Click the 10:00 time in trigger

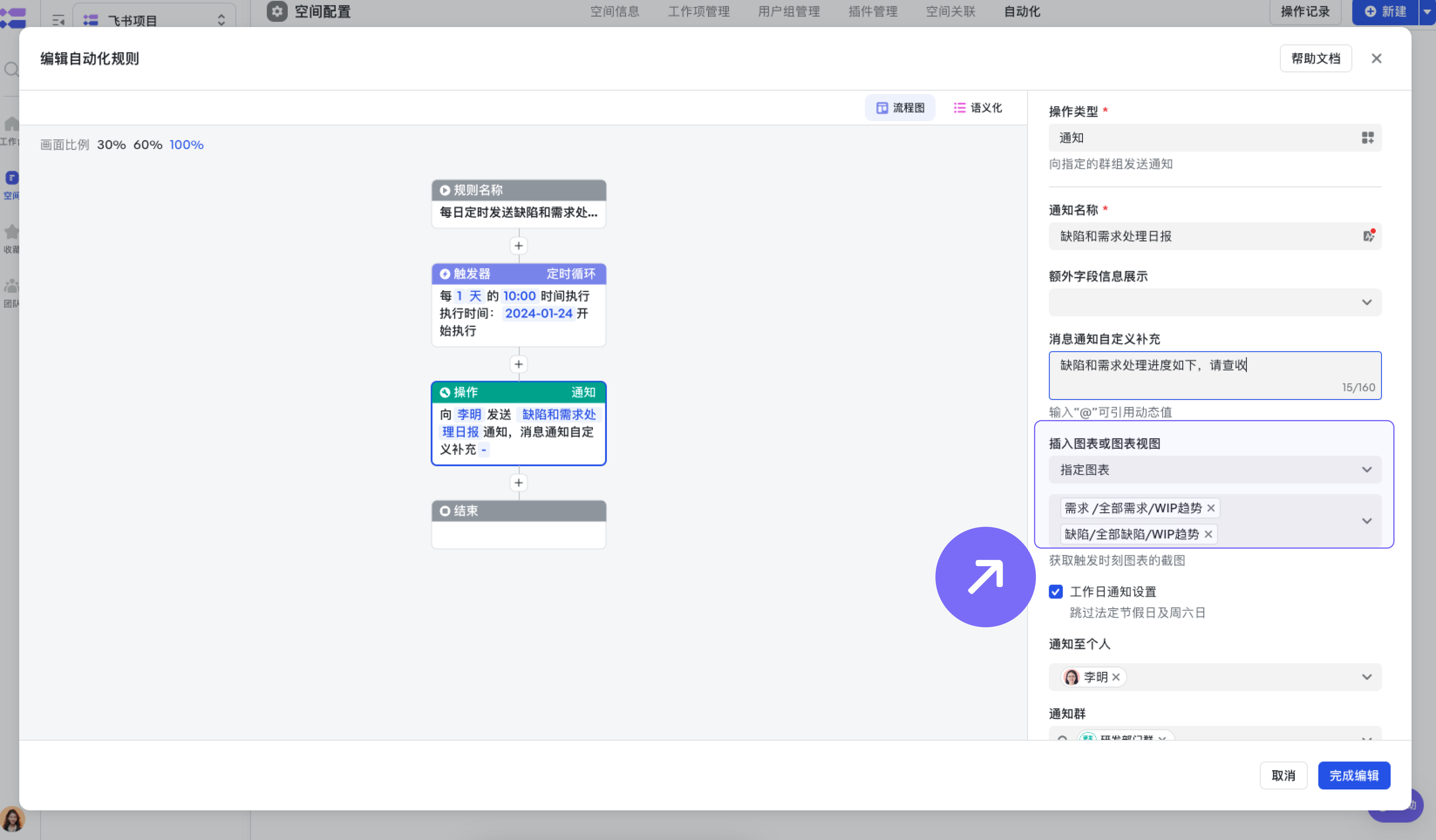point(519,296)
